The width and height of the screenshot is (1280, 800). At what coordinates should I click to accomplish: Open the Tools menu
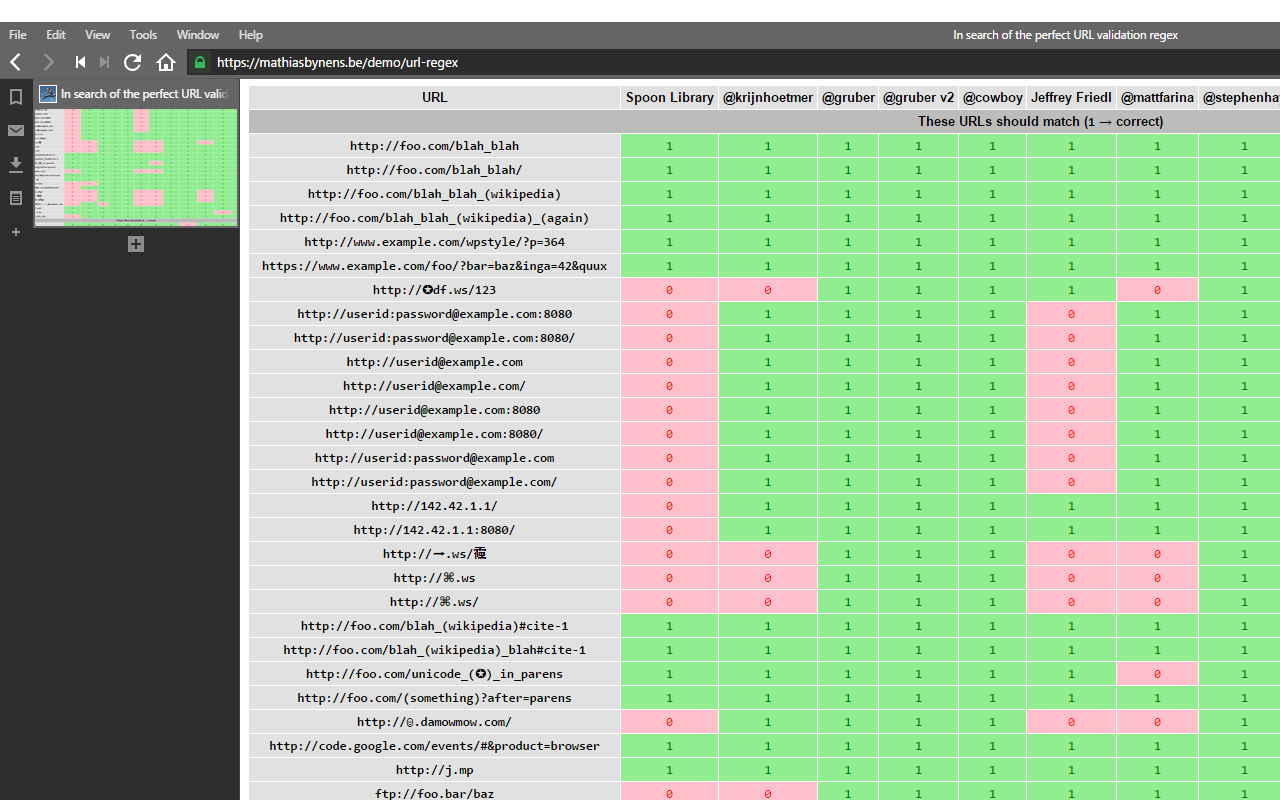tap(143, 35)
